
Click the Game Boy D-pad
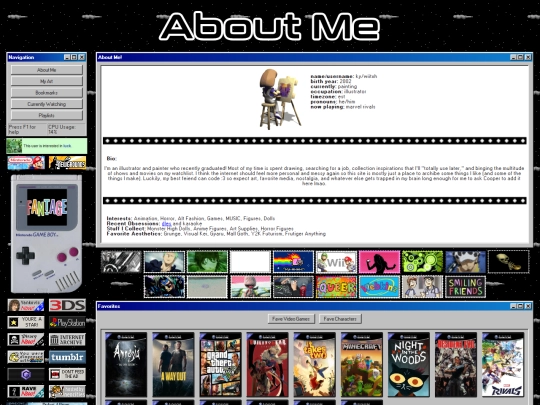point(25,256)
